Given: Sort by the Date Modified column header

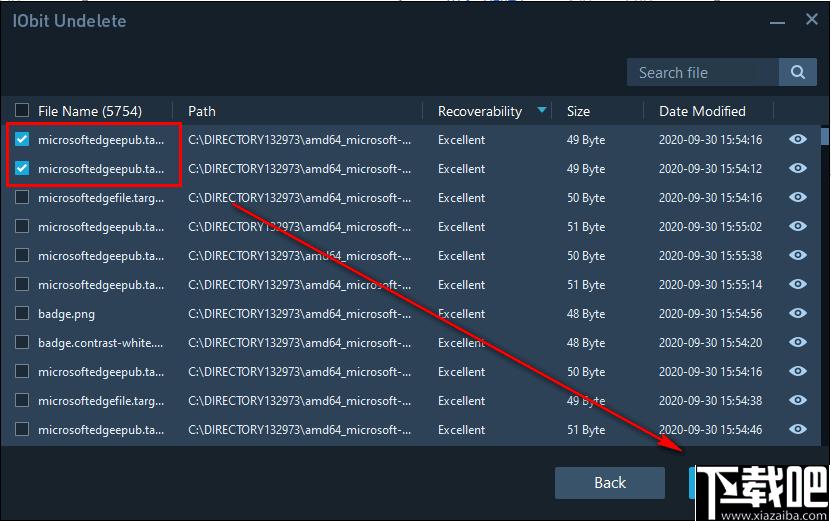Looking at the screenshot, I should (x=702, y=111).
